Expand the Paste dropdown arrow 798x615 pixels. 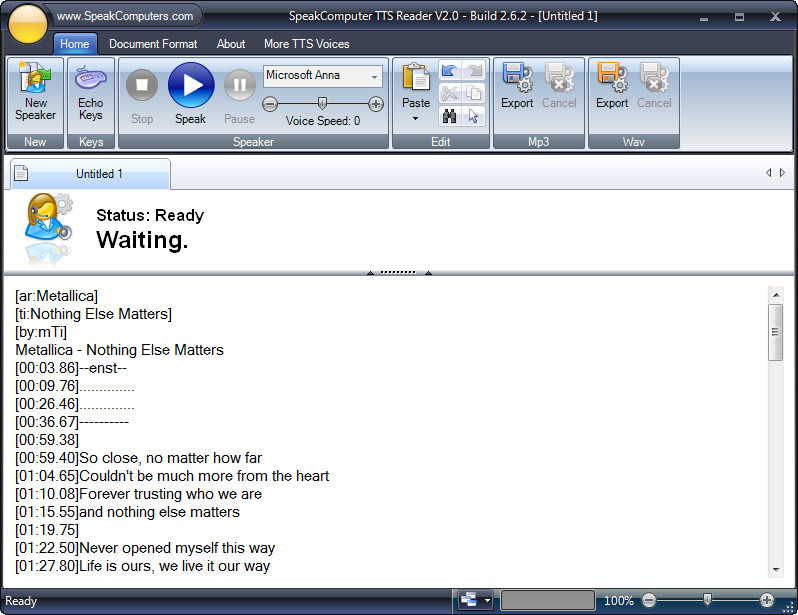click(x=415, y=118)
